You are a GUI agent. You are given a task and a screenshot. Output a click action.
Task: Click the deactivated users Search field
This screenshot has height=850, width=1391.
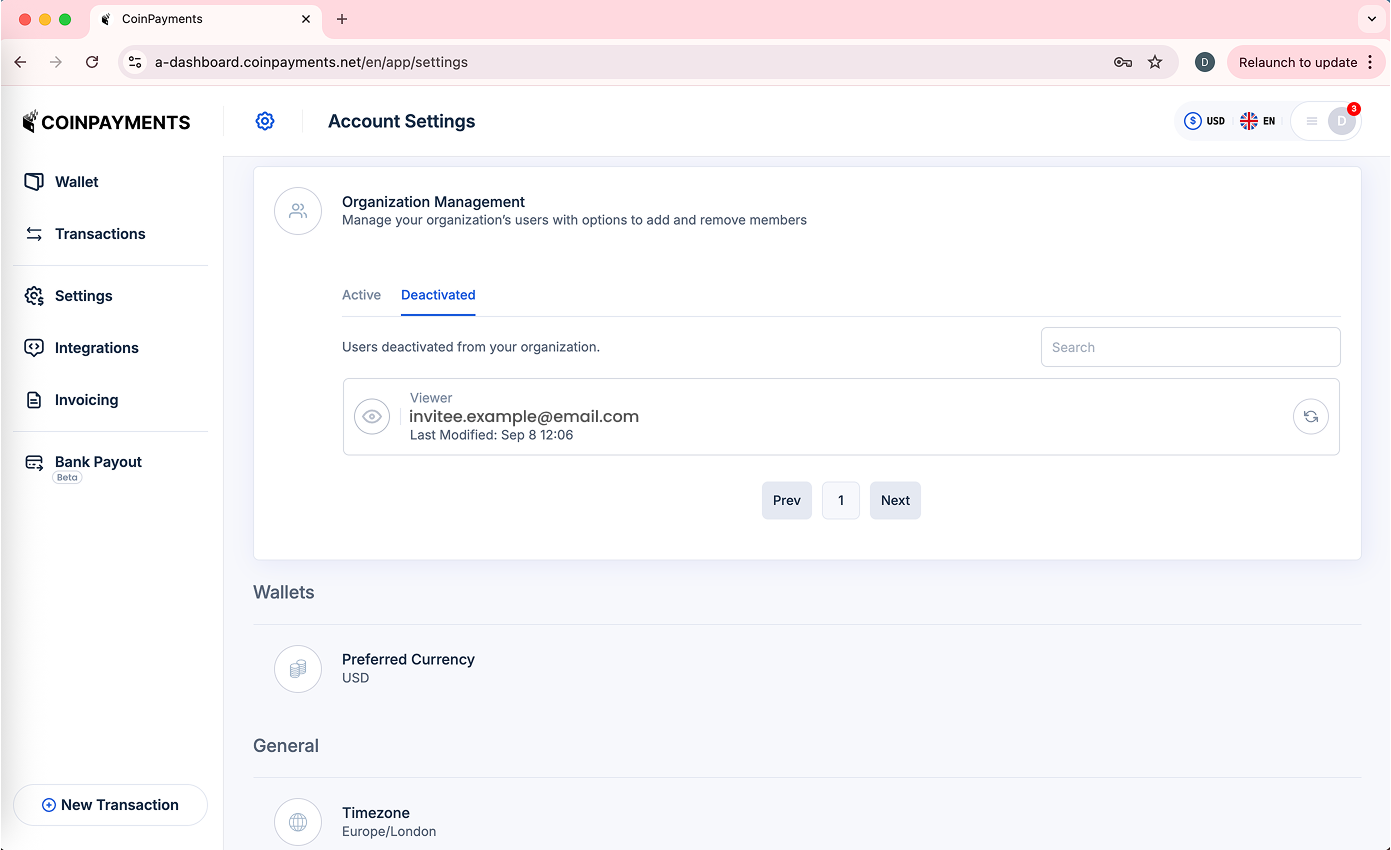(1190, 347)
